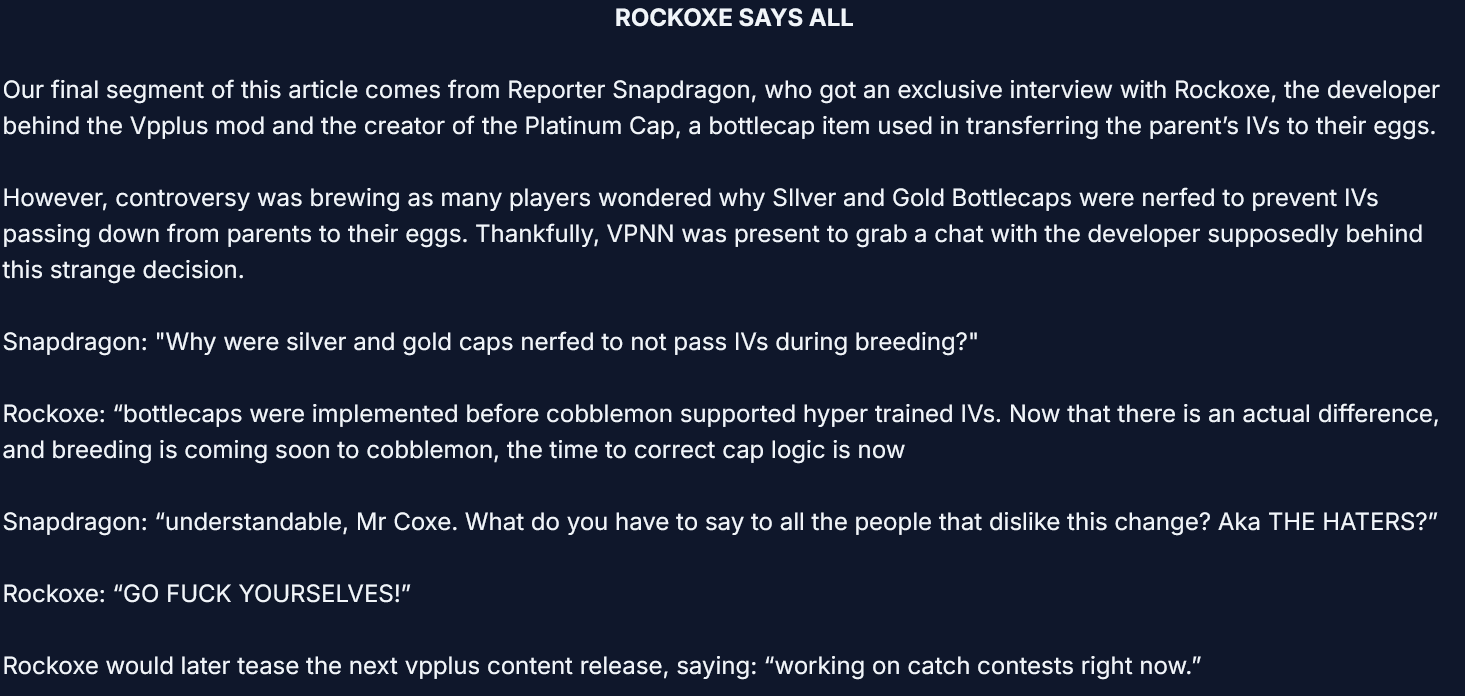Screen dimensions: 1465x696
Task: Click the 'ROCKOXE SAYS ALL' heading
Action: click(733, 18)
